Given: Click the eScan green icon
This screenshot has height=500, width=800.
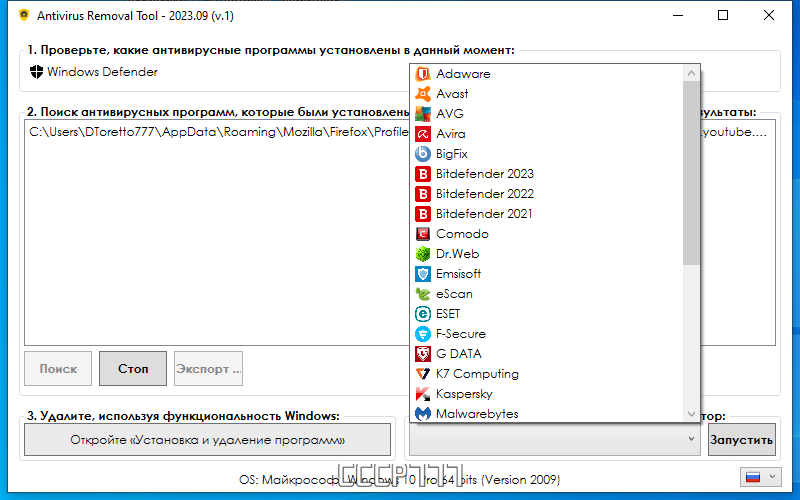Looking at the screenshot, I should point(423,294).
